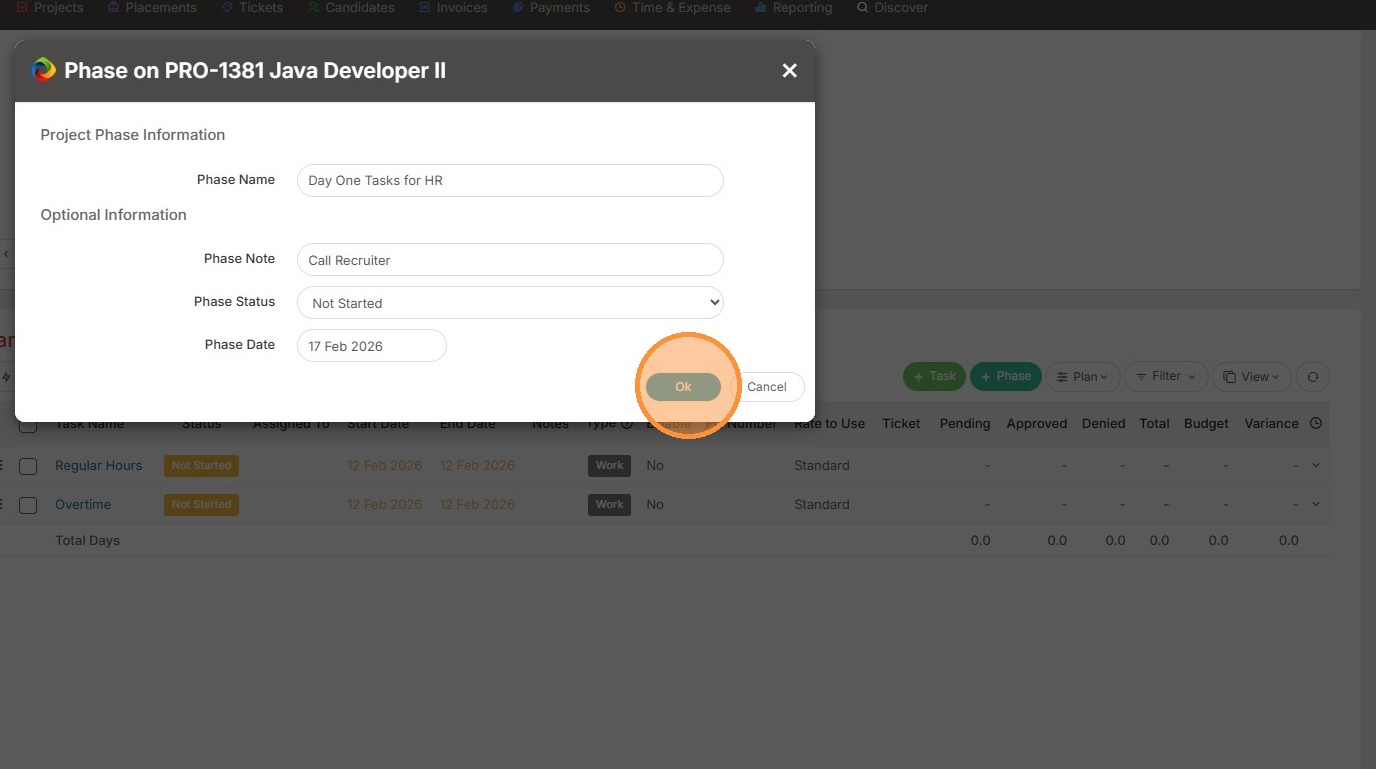Open the Reporting menu
Viewport: 1376px width, 769px height.
(793, 8)
